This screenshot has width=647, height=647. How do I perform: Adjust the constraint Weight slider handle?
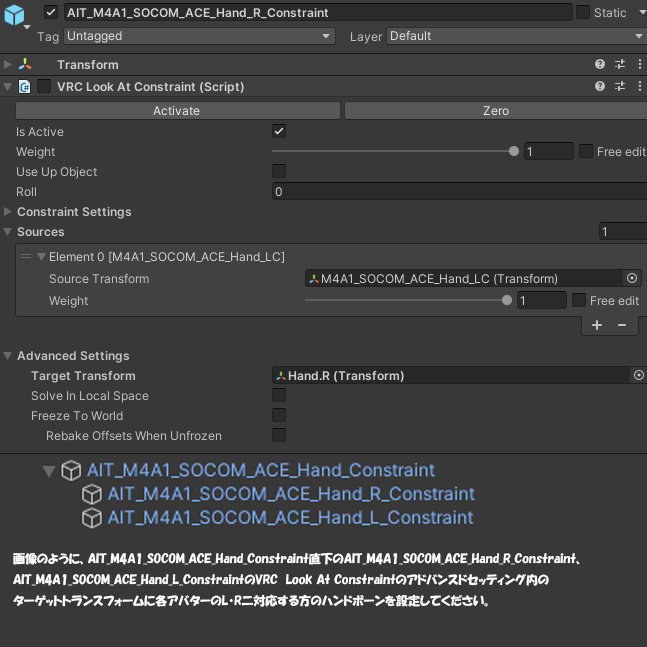point(514,151)
